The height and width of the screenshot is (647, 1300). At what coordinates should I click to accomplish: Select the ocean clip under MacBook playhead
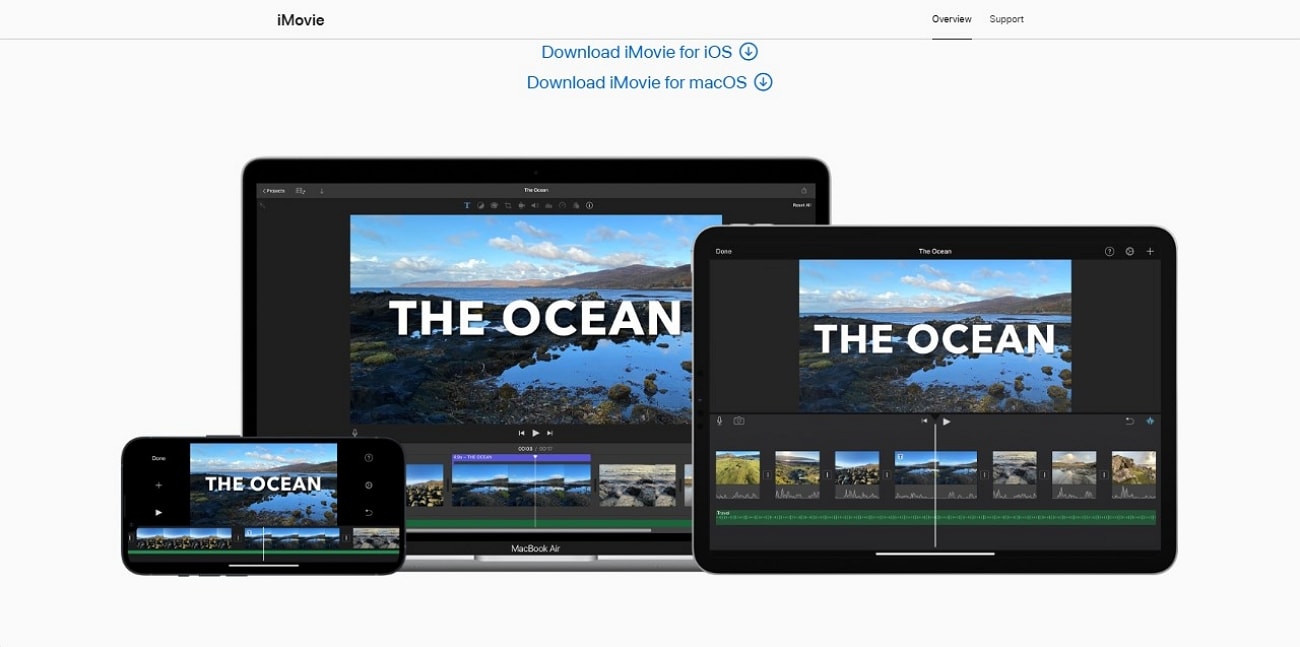pos(521,484)
